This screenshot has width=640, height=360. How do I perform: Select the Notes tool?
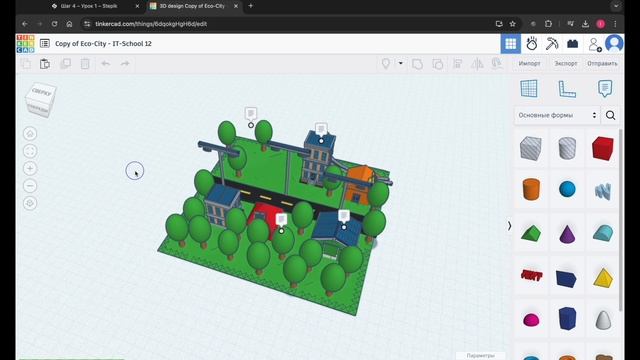pyautogui.click(x=605, y=88)
